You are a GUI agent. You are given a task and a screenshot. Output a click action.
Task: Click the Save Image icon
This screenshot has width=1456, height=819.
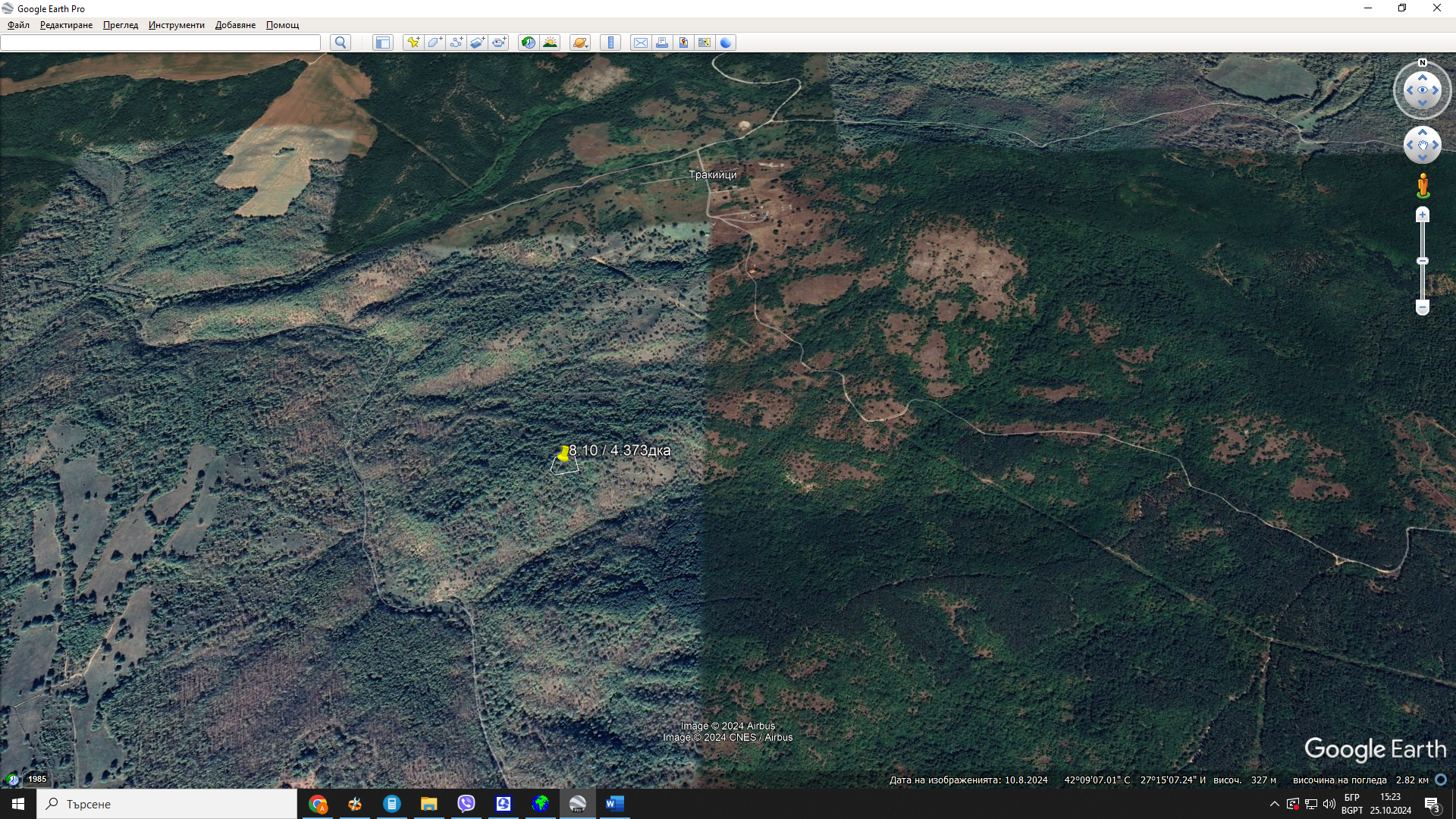click(x=683, y=42)
